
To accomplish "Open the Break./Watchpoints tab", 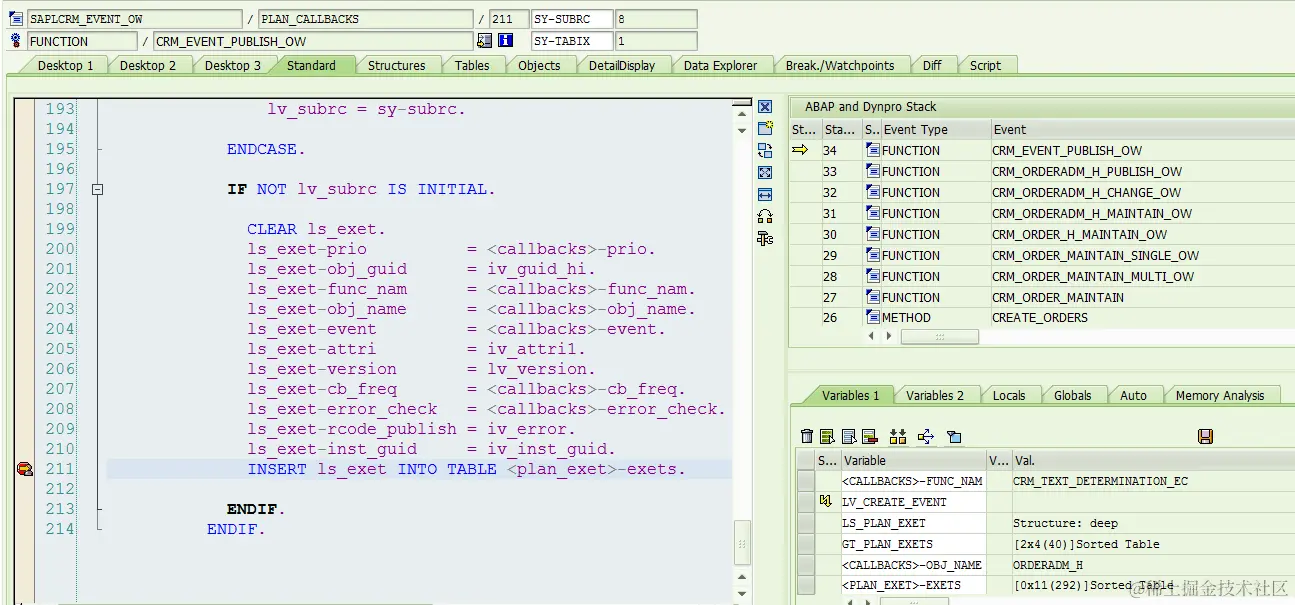I will [840, 65].
